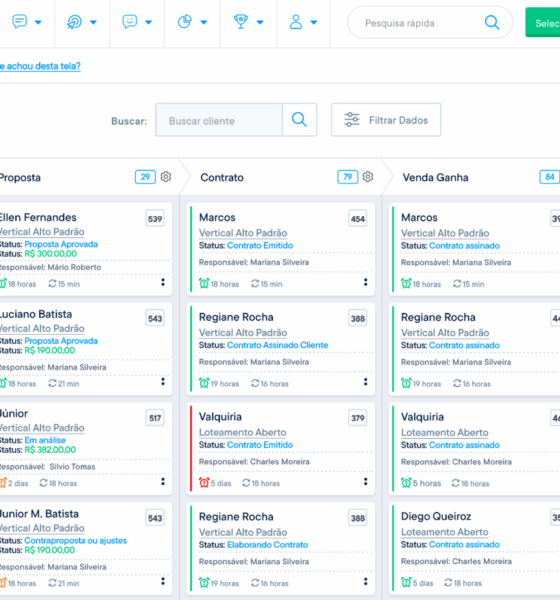Click the pie chart reports icon

coord(184,22)
